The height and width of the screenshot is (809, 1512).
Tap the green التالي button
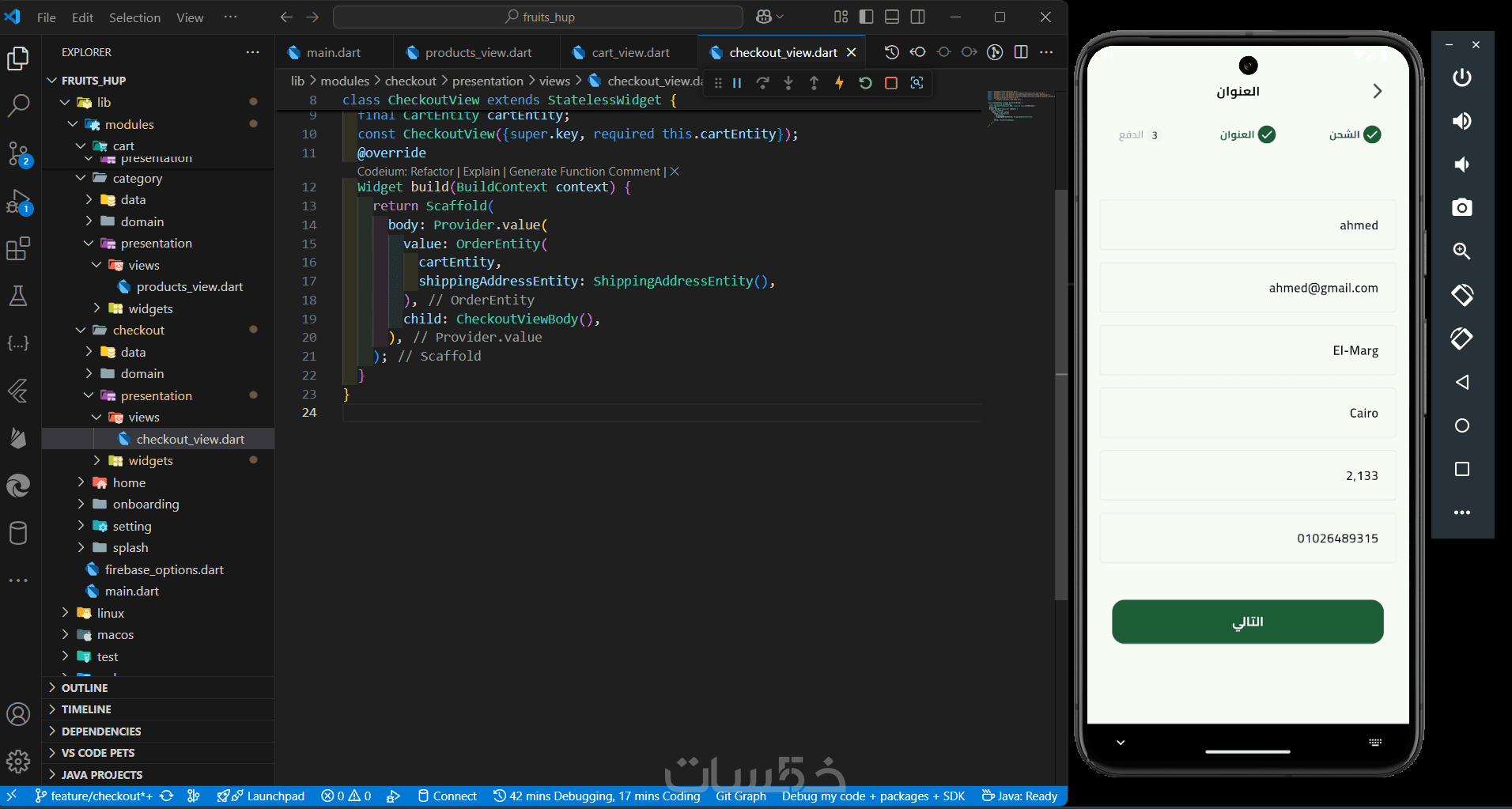pos(1247,622)
